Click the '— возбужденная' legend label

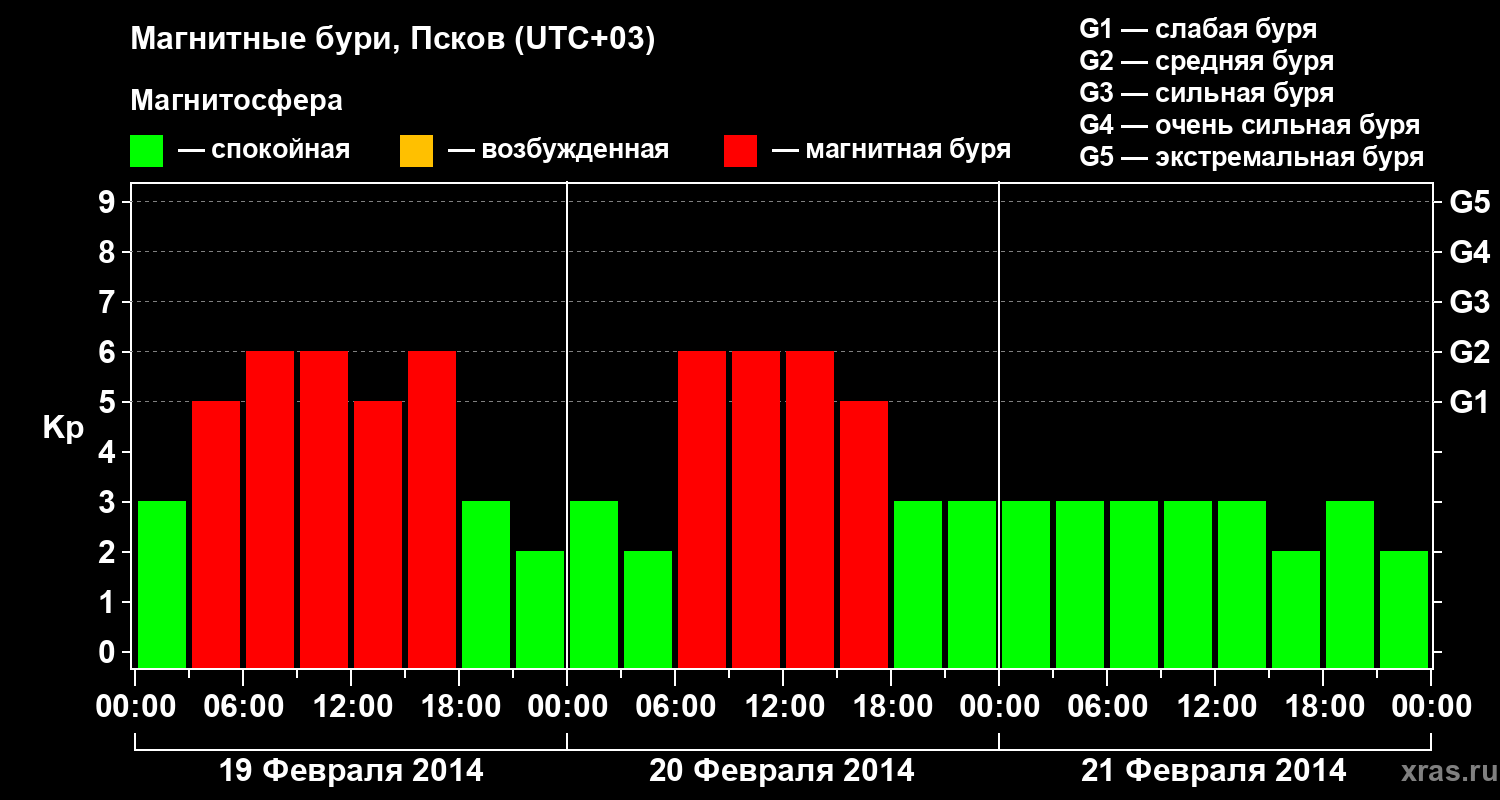(x=558, y=150)
